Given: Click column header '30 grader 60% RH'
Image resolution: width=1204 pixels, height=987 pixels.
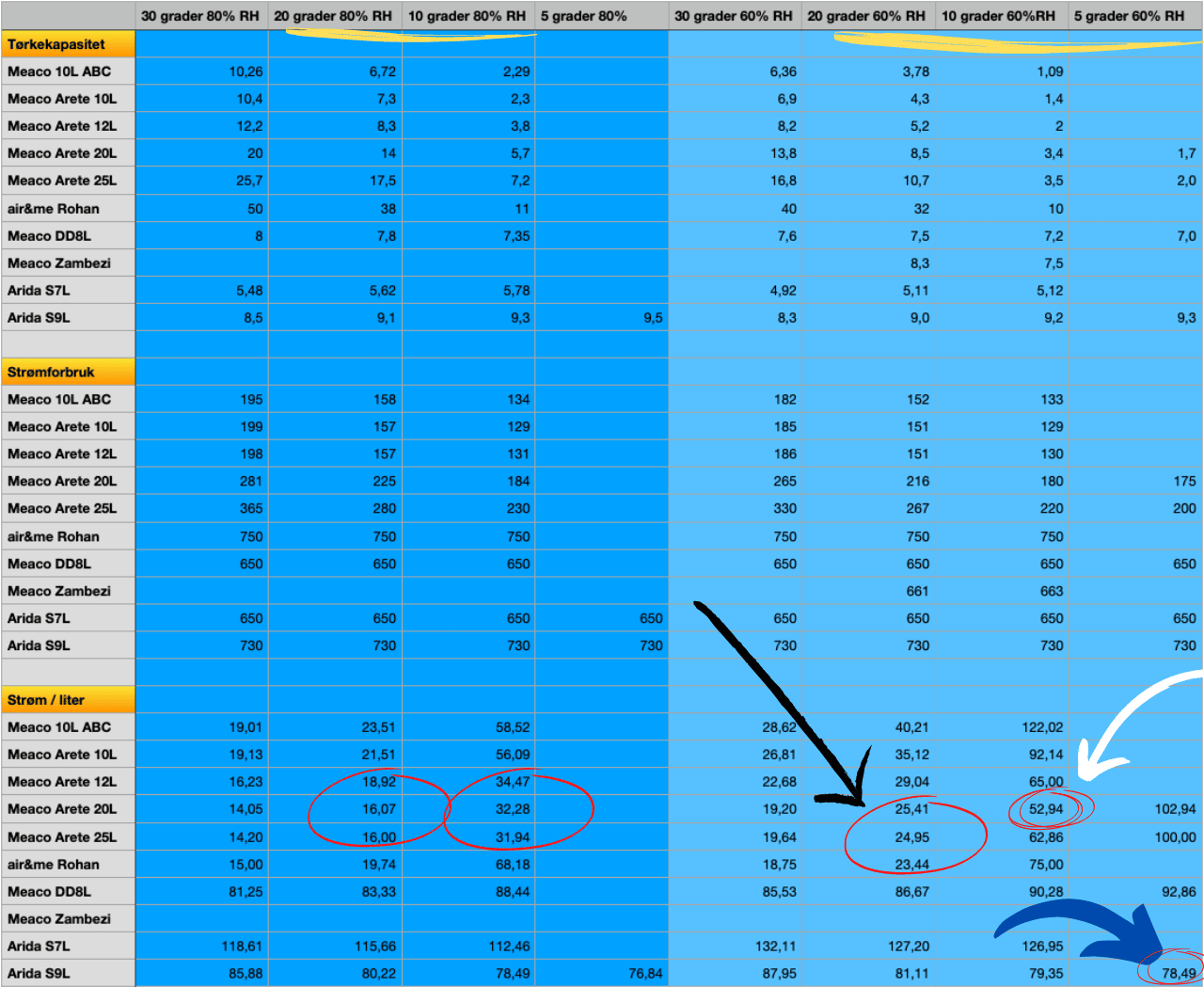Looking at the screenshot, I should pyautogui.click(x=735, y=16).
